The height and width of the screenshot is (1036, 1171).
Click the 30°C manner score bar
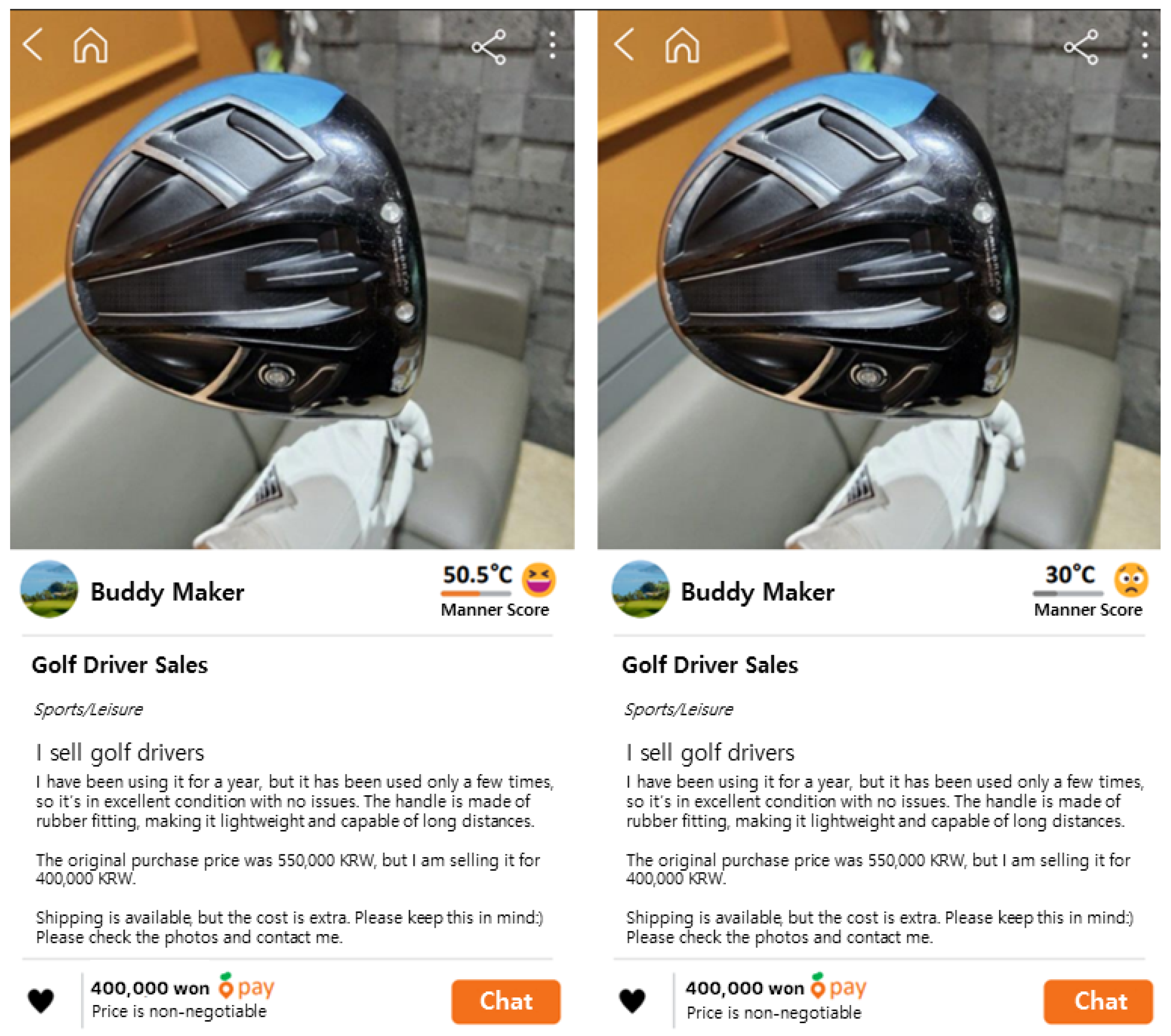[x=1068, y=594]
